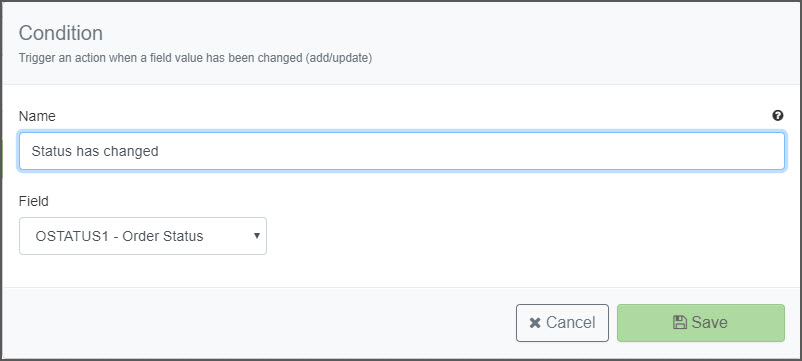Click the X icon on Cancel
The width and height of the screenshot is (802, 361).
535,323
